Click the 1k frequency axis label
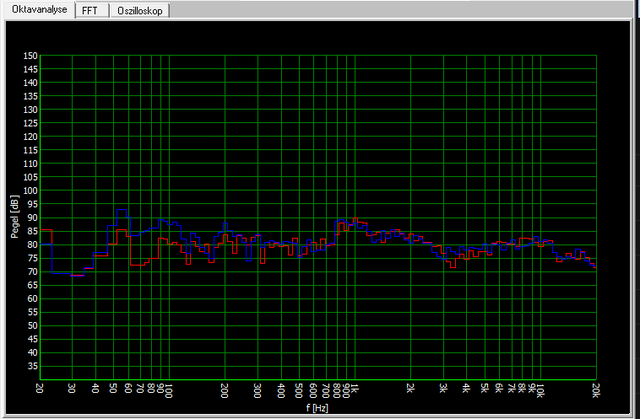This screenshot has width=640, height=419. coord(355,388)
